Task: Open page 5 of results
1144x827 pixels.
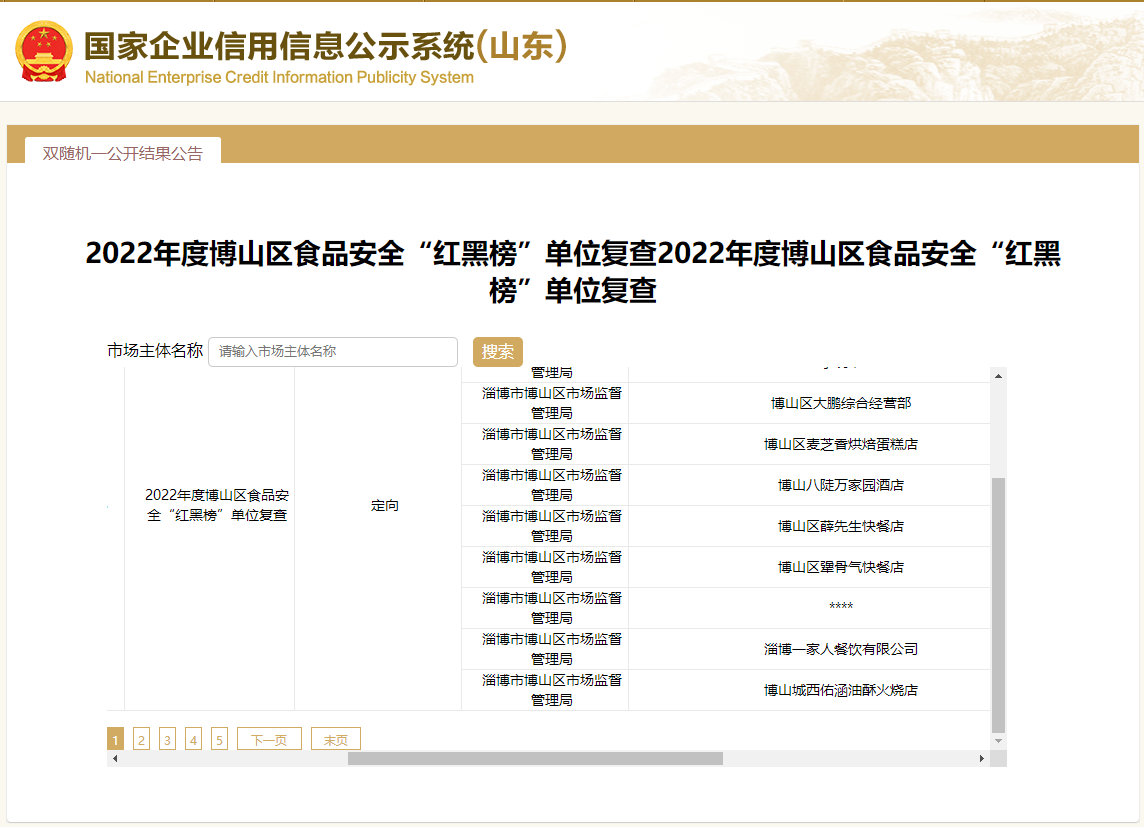Action: point(219,740)
